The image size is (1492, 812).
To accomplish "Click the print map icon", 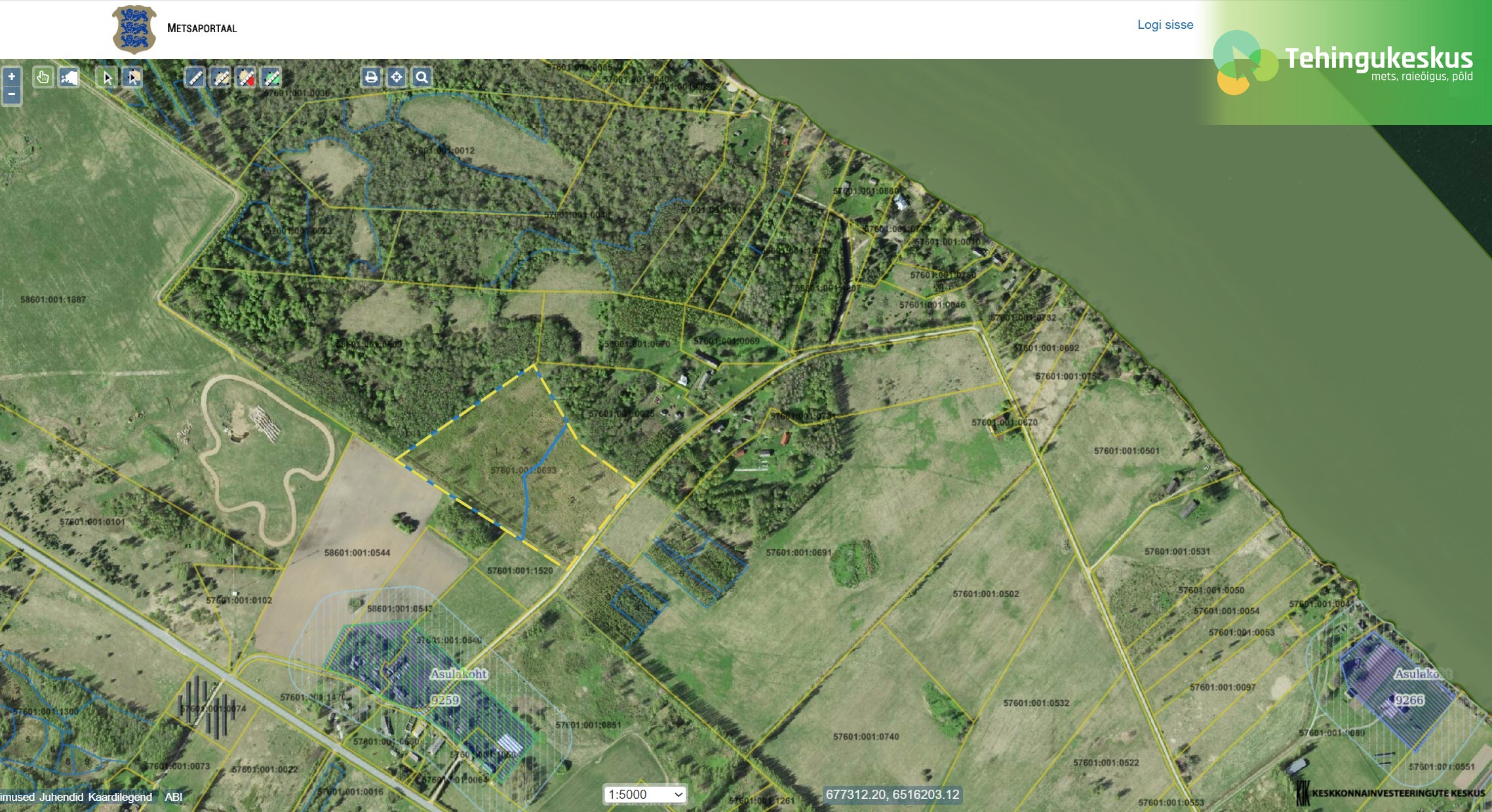I will click(x=371, y=77).
